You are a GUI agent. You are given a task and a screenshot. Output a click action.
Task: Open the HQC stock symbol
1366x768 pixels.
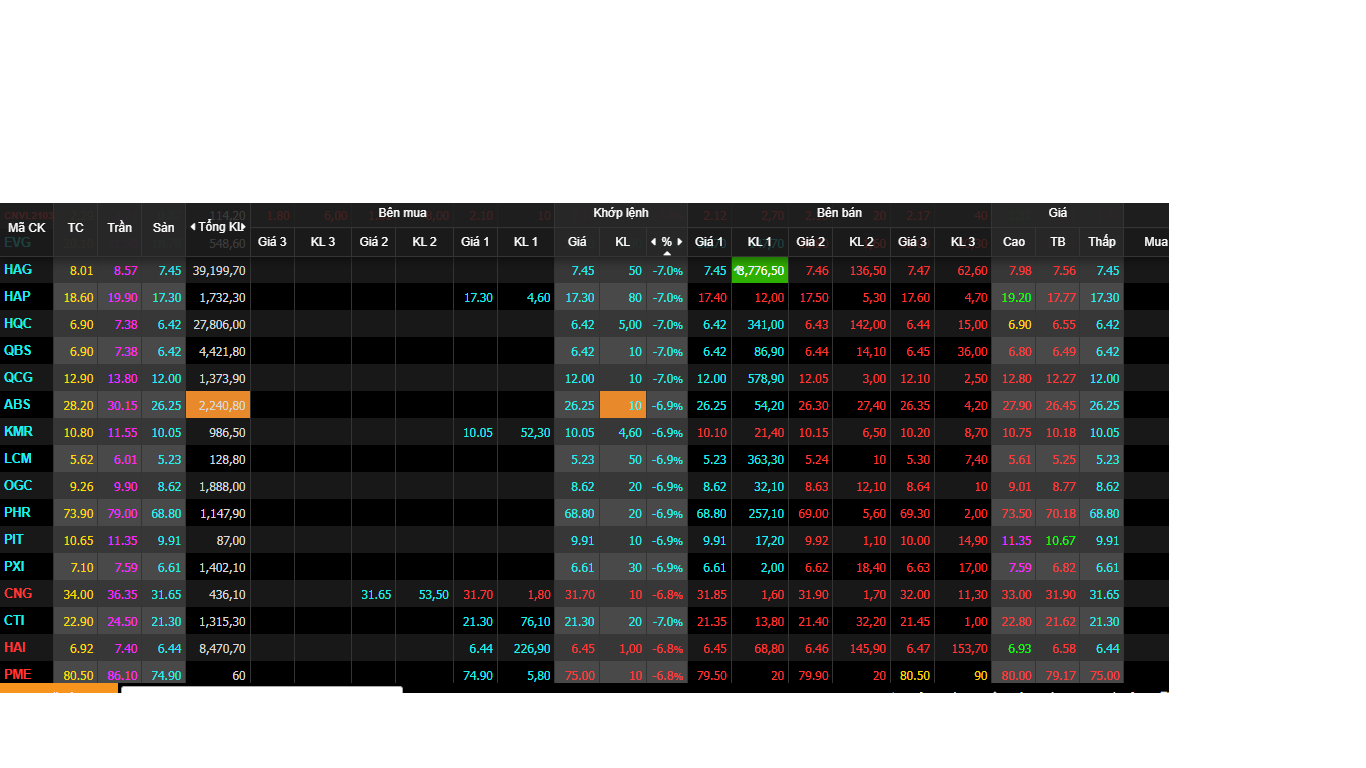tap(18, 324)
